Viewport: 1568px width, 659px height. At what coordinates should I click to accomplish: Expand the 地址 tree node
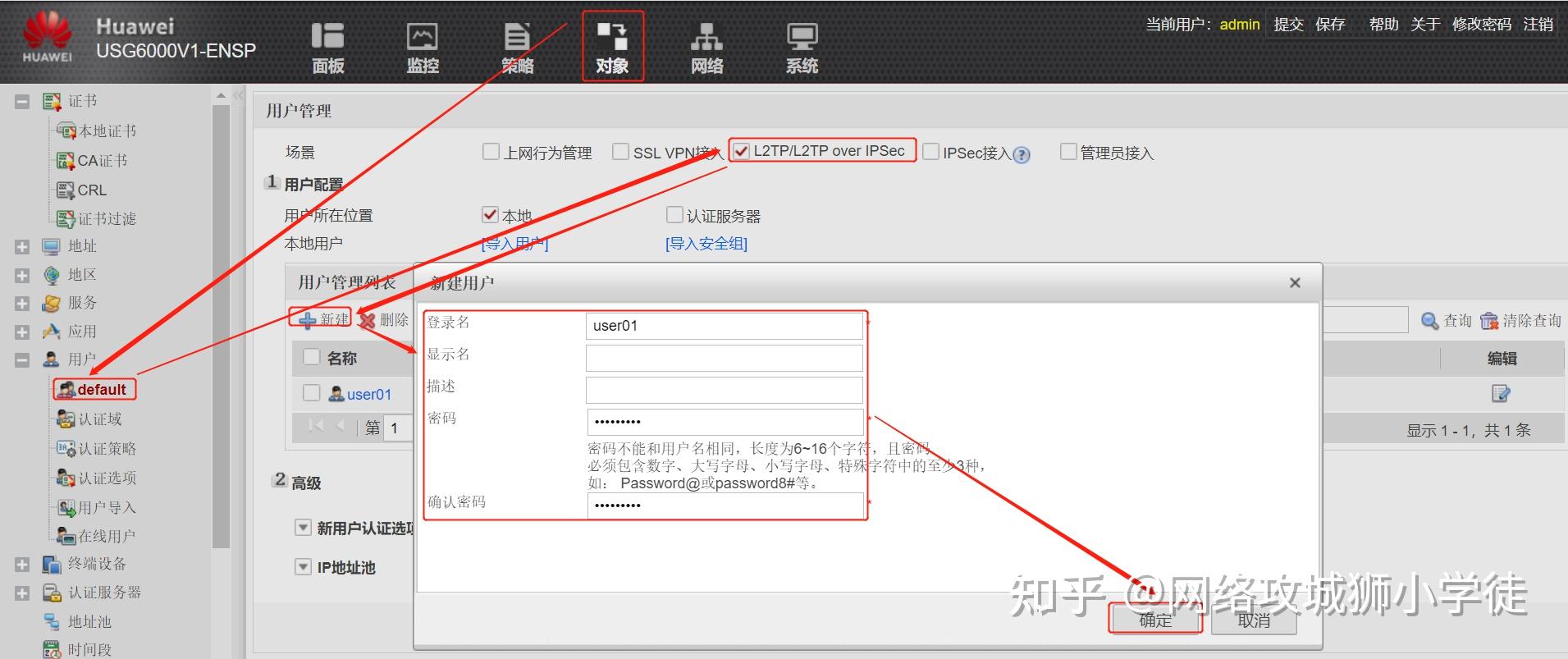[x=22, y=246]
